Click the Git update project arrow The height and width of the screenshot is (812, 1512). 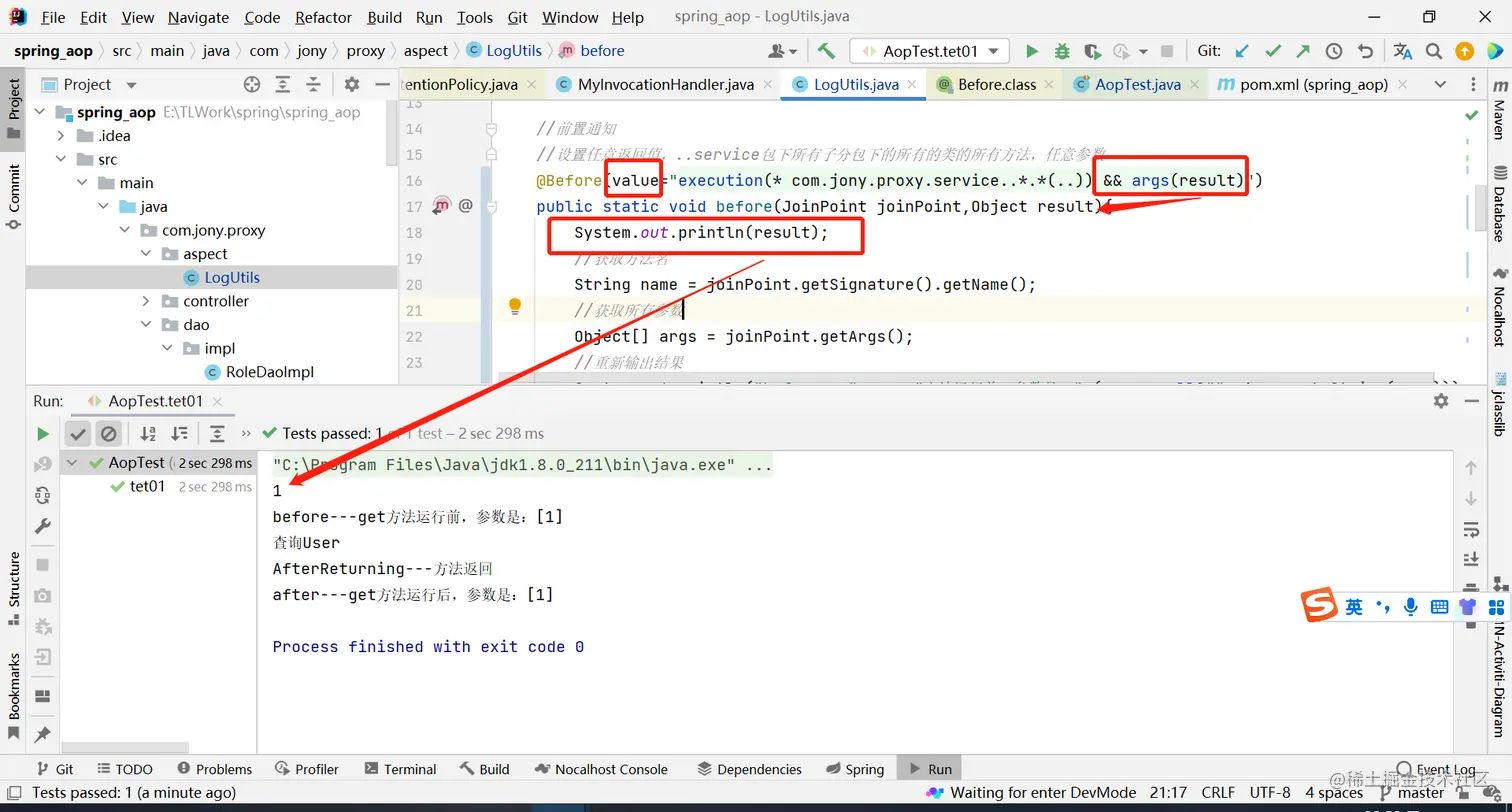1242,51
